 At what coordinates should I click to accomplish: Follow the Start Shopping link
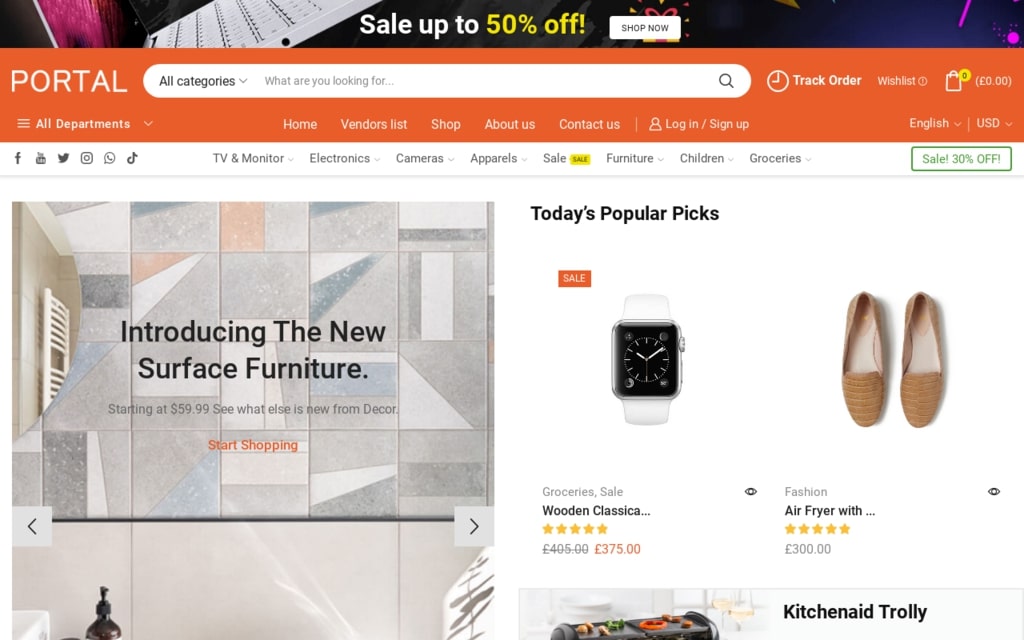(253, 445)
